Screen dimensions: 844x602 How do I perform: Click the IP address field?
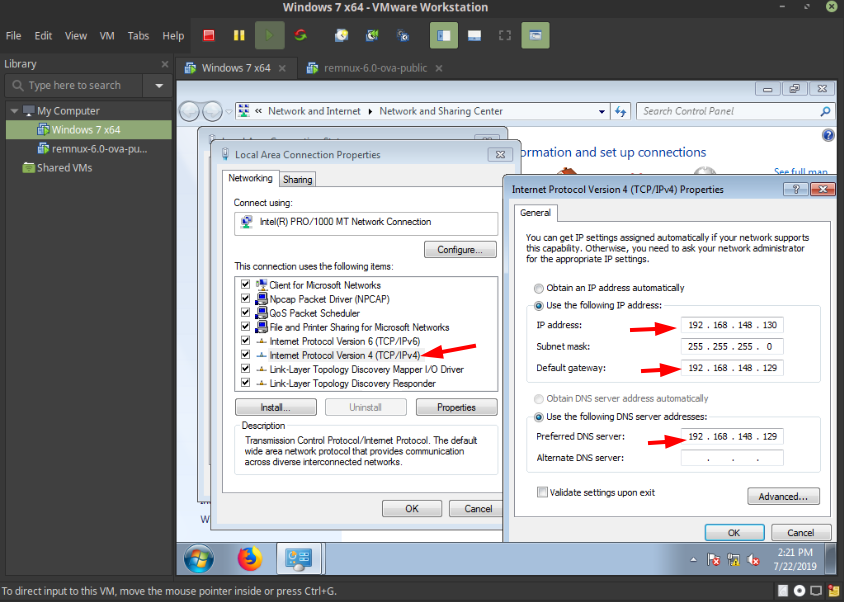pyautogui.click(x=732, y=325)
